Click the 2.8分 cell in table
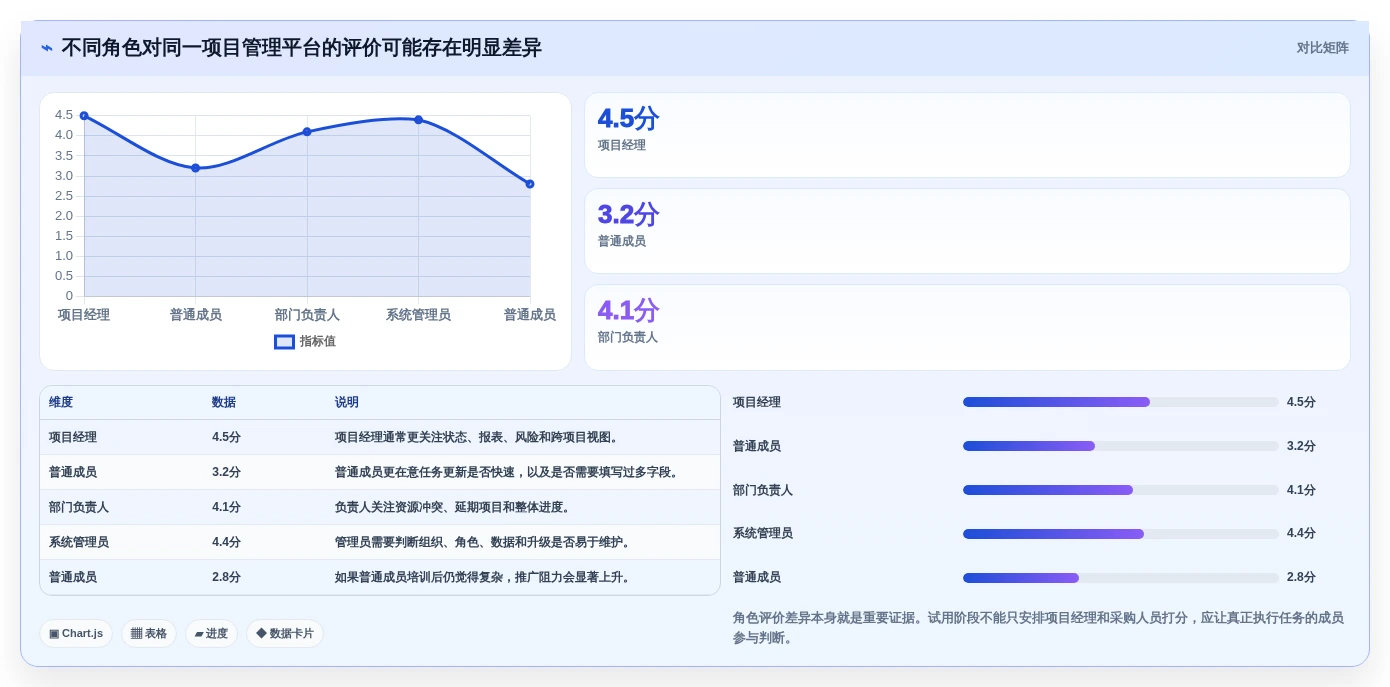This screenshot has height=687, width=1390. (x=226, y=578)
